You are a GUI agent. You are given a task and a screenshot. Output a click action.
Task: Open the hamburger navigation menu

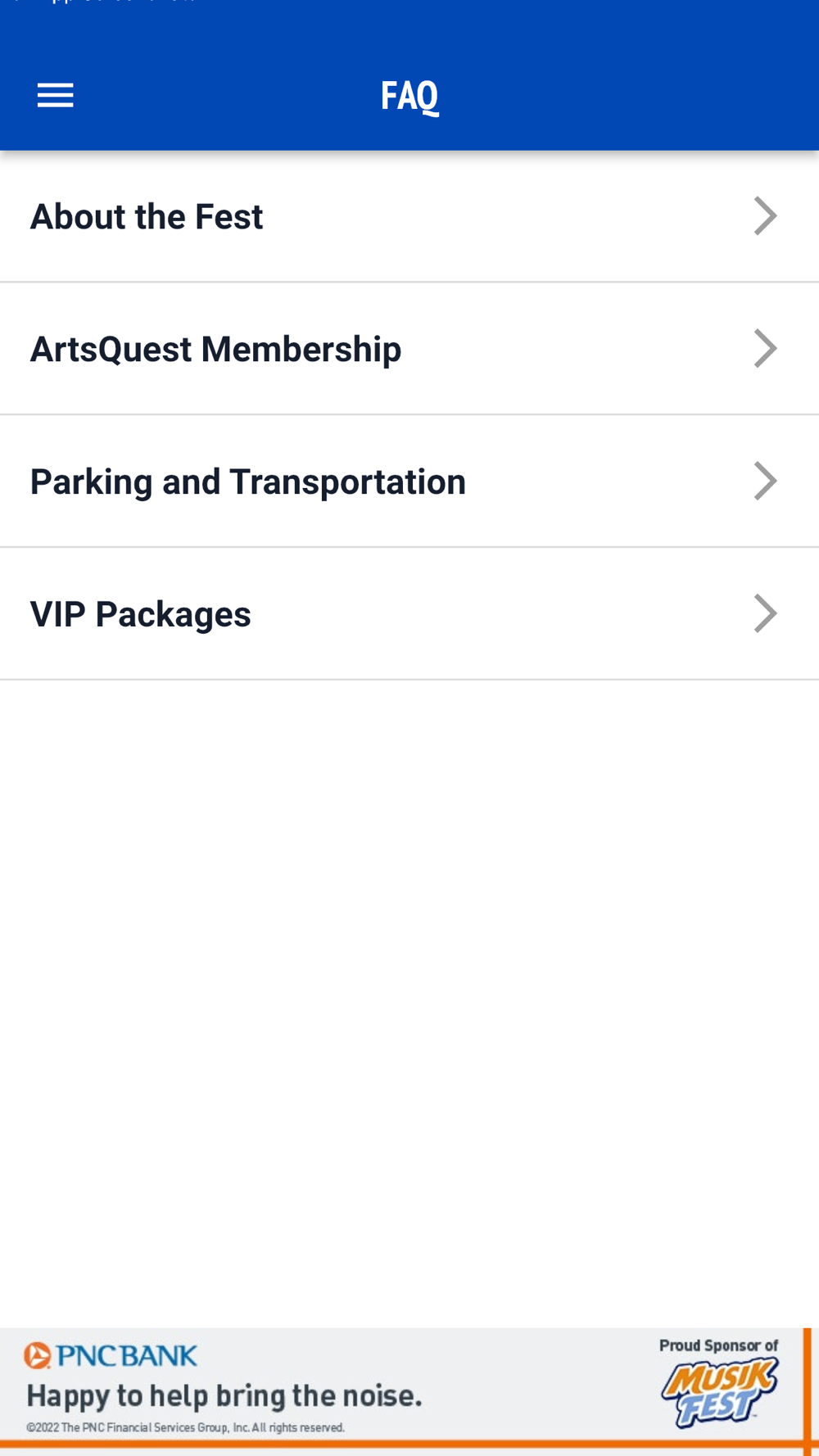(55, 96)
